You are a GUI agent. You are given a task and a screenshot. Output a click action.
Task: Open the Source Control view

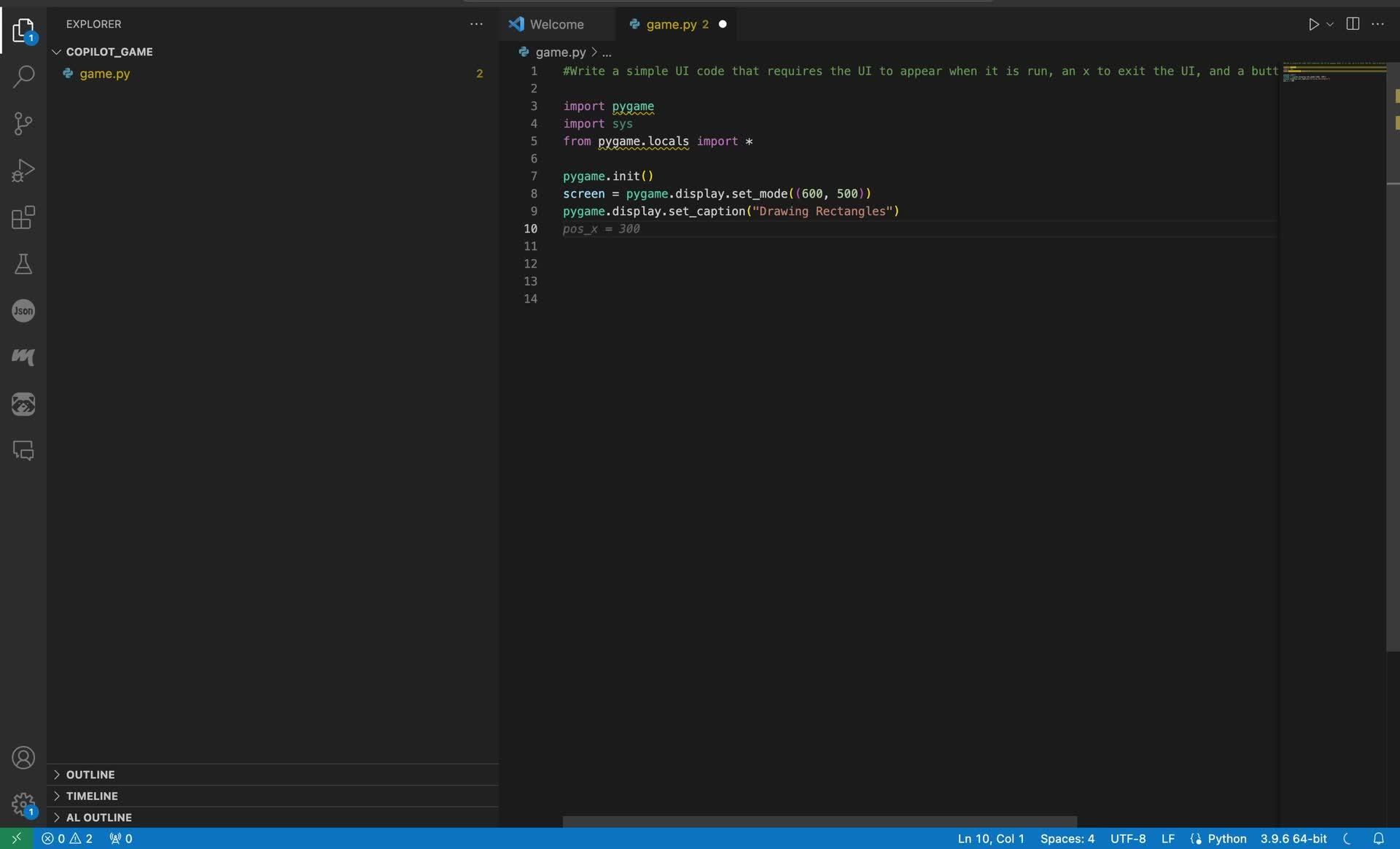[23, 123]
